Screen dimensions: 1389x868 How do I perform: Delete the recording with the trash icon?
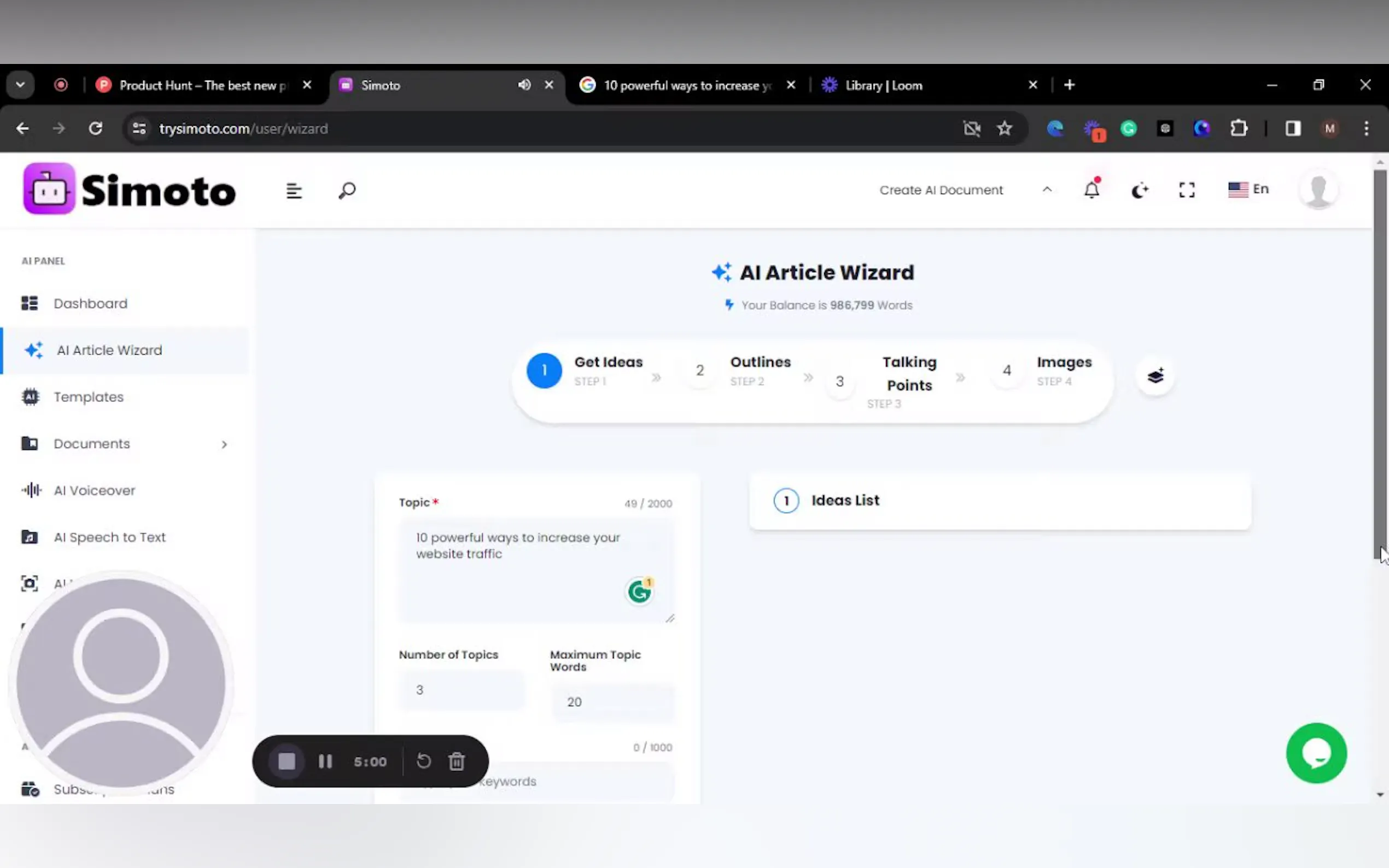pyautogui.click(x=457, y=761)
